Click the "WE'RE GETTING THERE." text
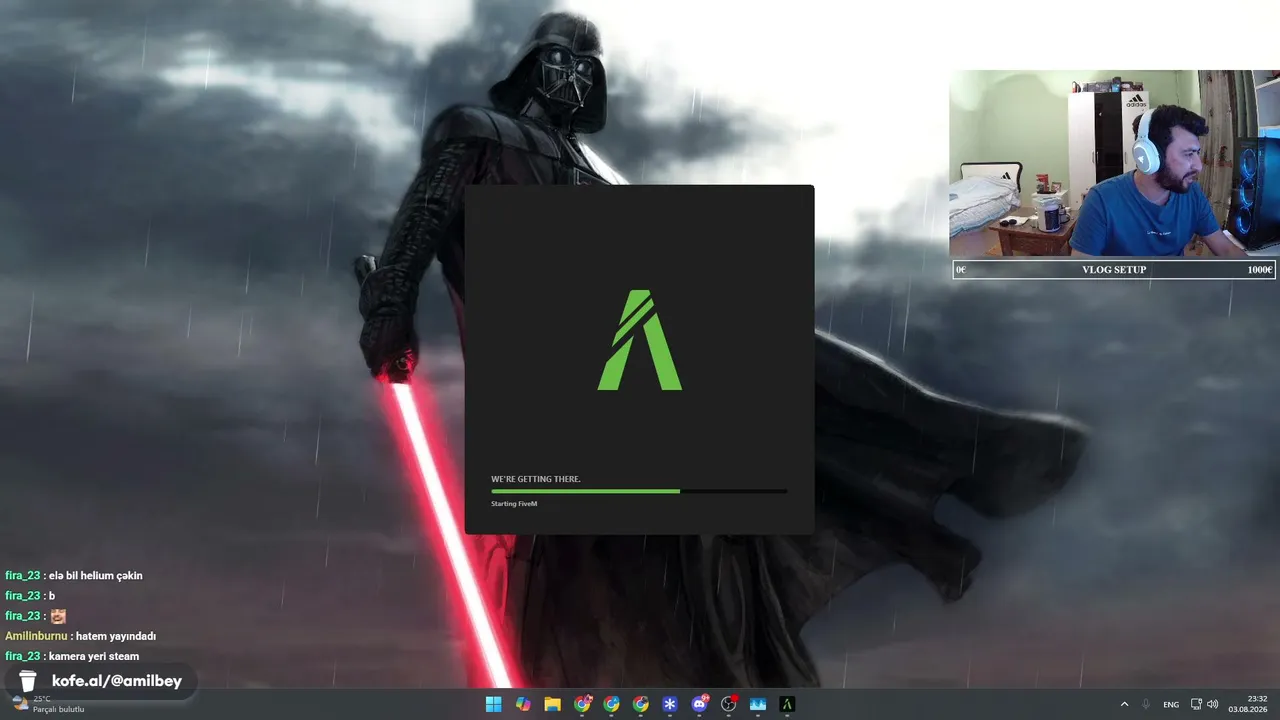This screenshot has width=1280, height=720. [536, 479]
